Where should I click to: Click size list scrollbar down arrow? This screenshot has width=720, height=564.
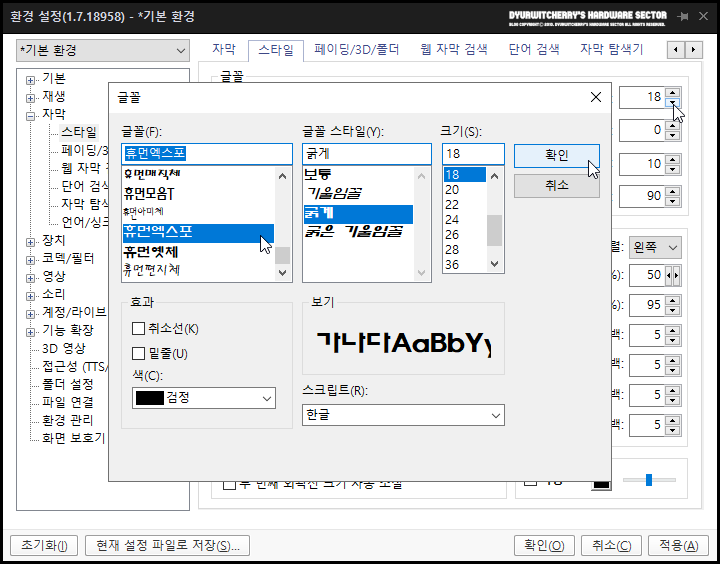[x=495, y=264]
